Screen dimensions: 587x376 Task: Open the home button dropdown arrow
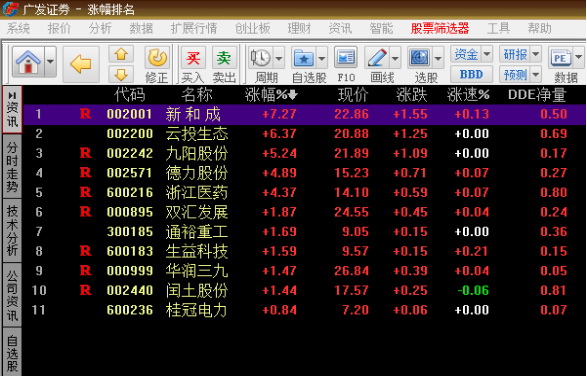pyautogui.click(x=50, y=62)
